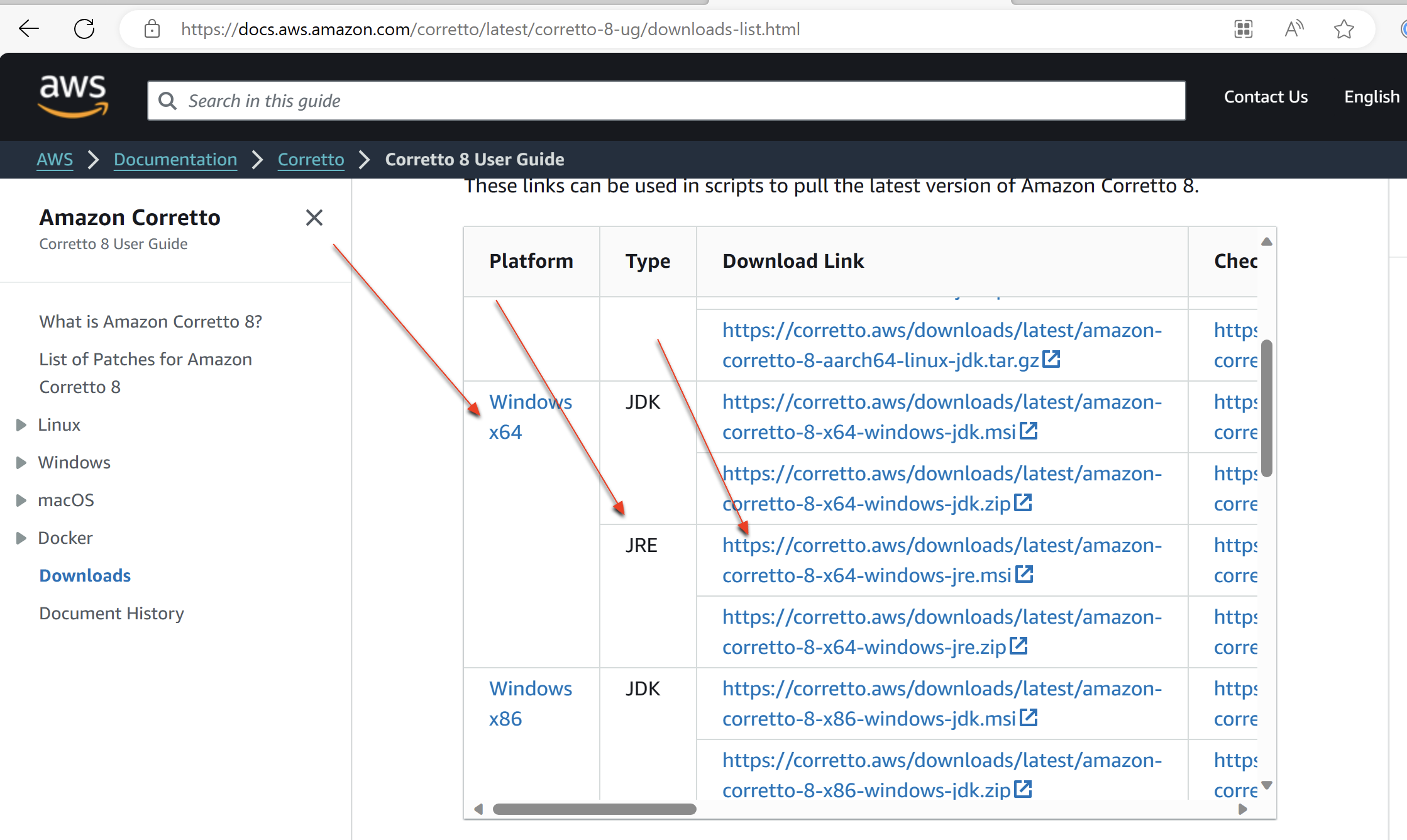The height and width of the screenshot is (840, 1407).
Task: Open external link icon for aarch64-linux-jdk.tar.gz
Action: click(x=1051, y=359)
